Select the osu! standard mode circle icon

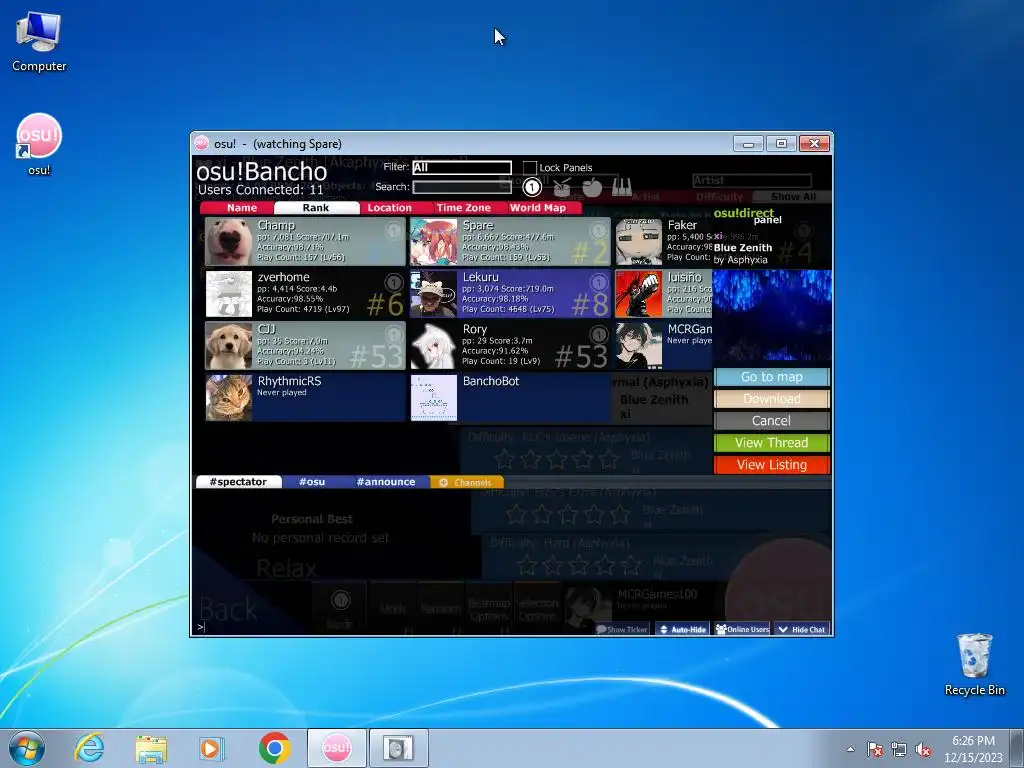point(532,187)
